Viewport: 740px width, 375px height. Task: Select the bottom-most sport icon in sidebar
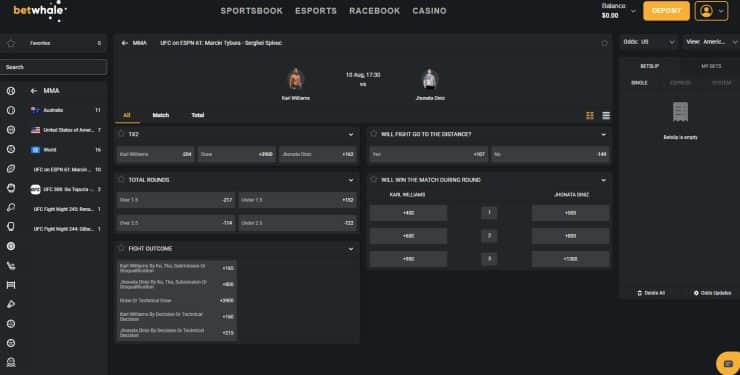click(11, 362)
